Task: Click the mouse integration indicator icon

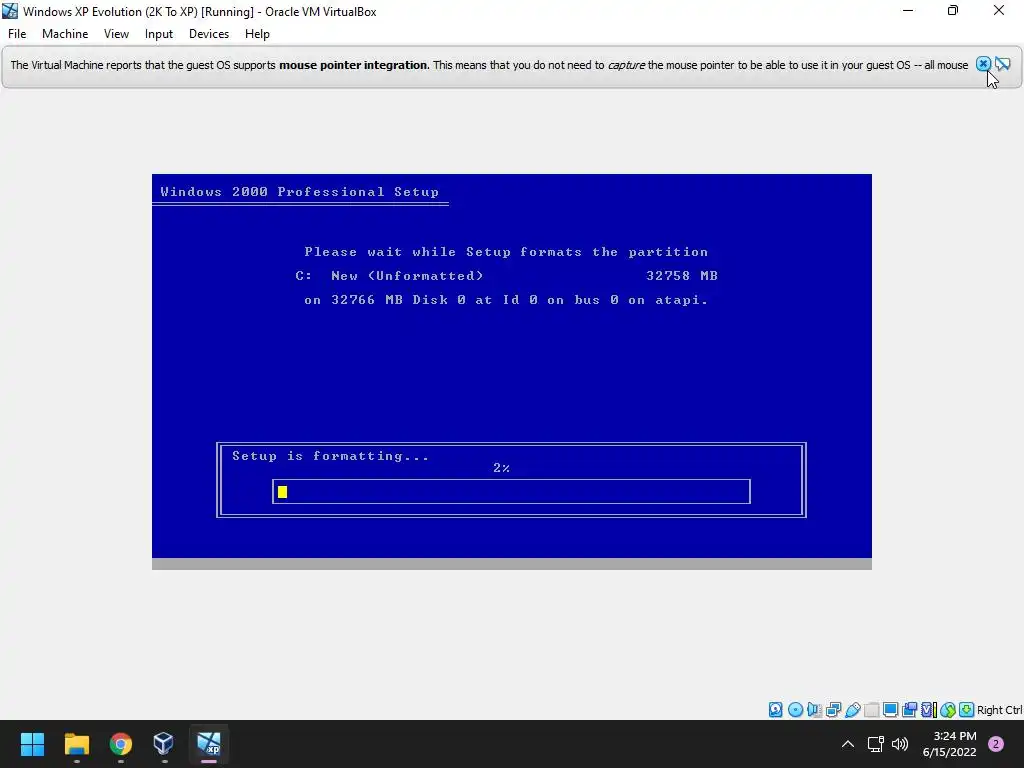Action: click(x=948, y=710)
